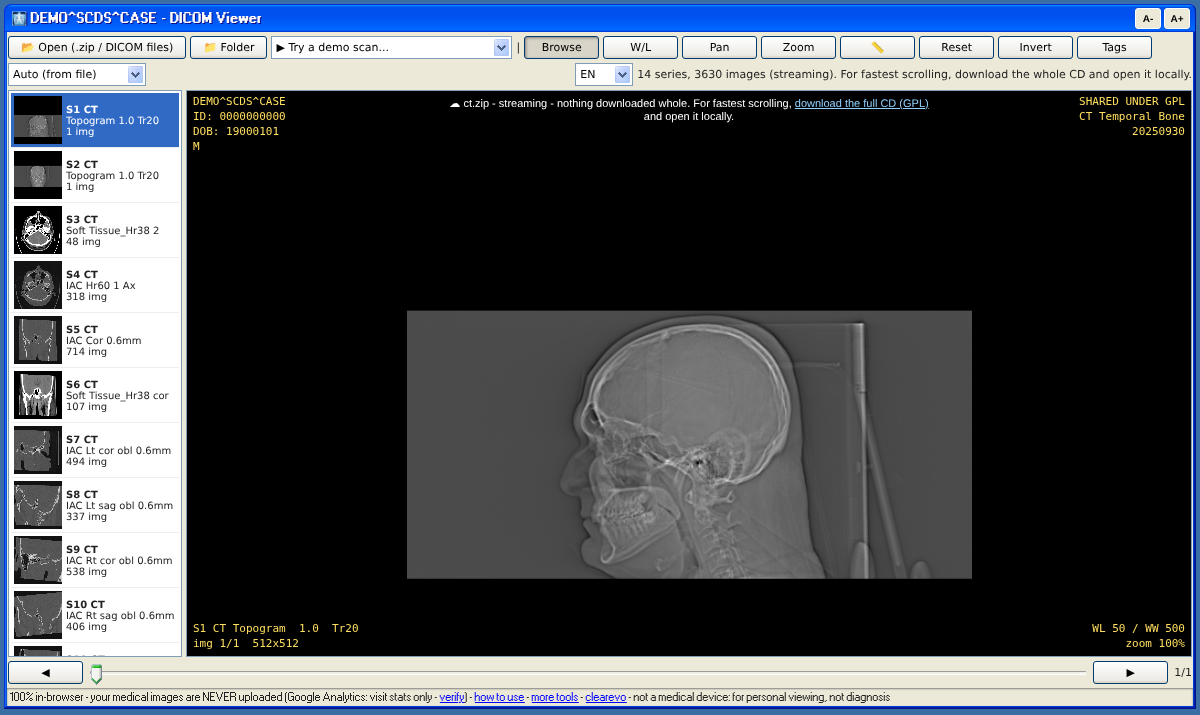Click 'ID: 0000000000' overlay text
This screenshot has height=715, width=1200.
click(x=239, y=116)
